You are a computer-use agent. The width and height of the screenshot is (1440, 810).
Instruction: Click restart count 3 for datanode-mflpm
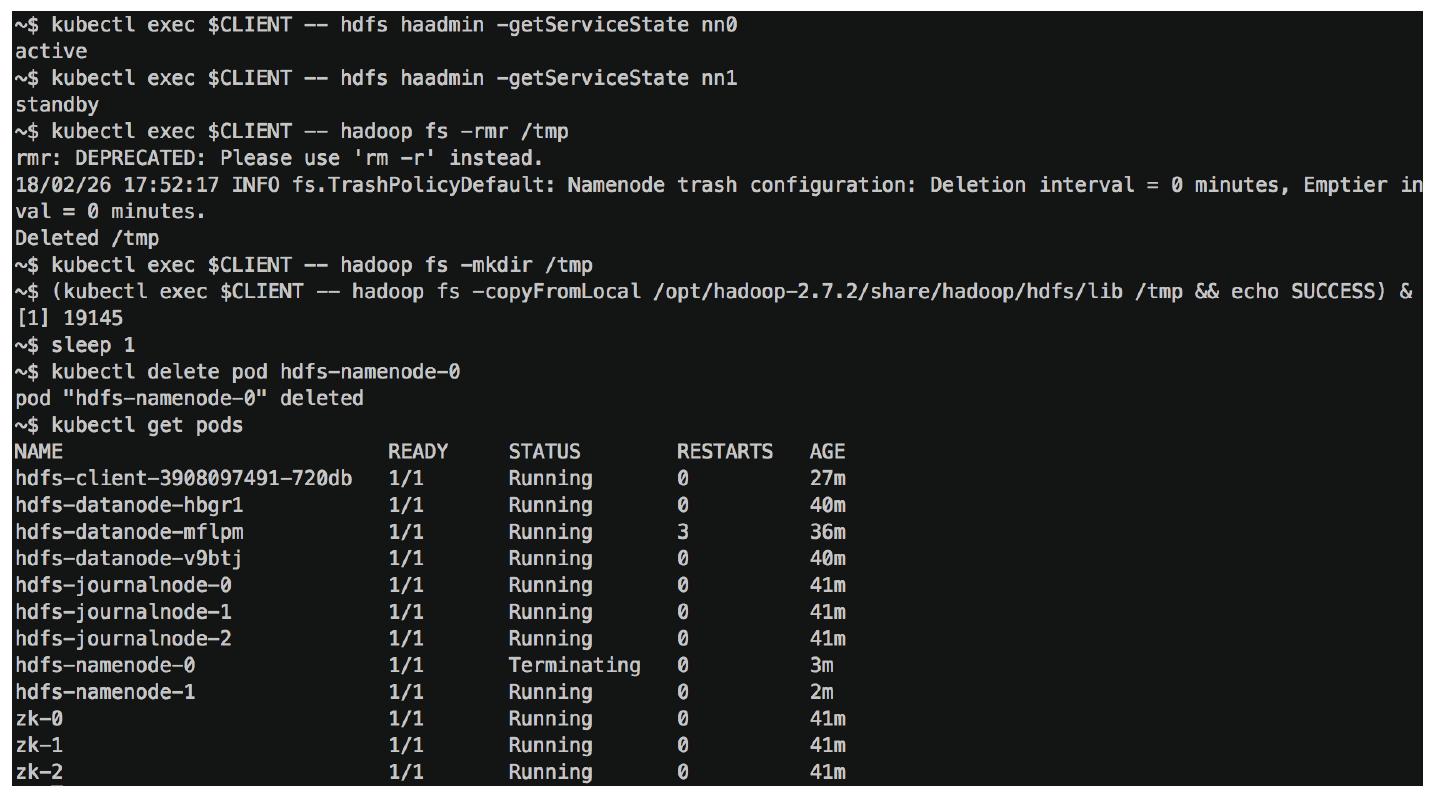pos(683,532)
